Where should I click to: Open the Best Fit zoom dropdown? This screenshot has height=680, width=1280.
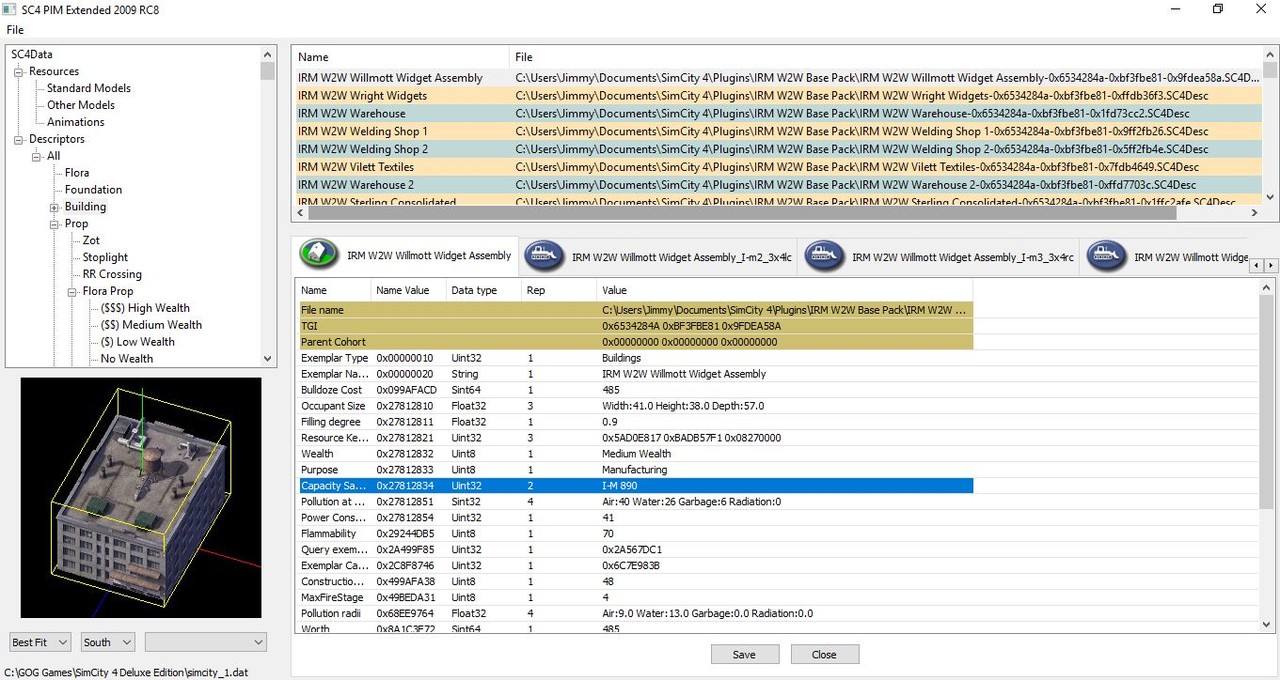[40, 642]
